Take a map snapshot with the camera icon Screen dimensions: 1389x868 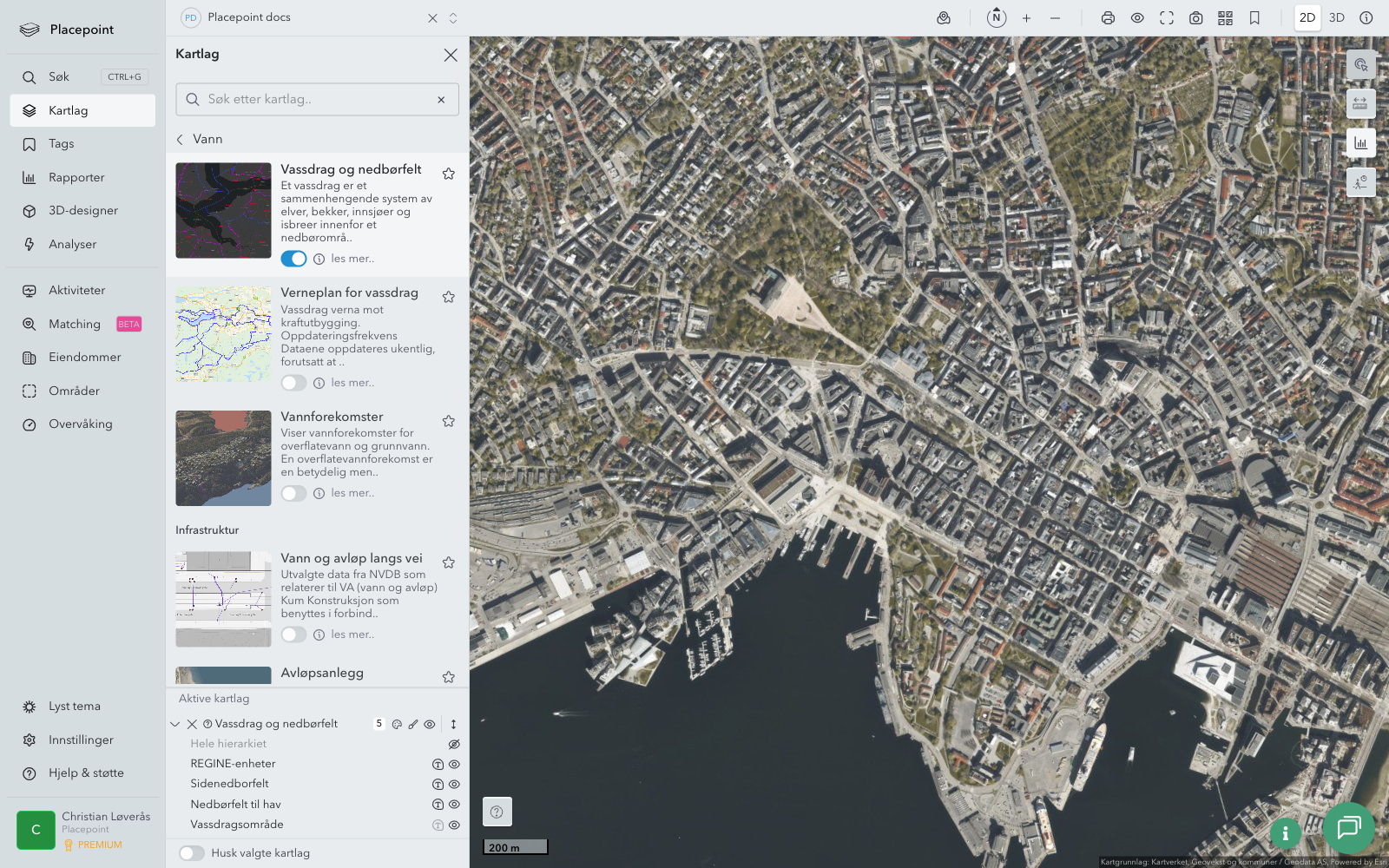pyautogui.click(x=1195, y=18)
